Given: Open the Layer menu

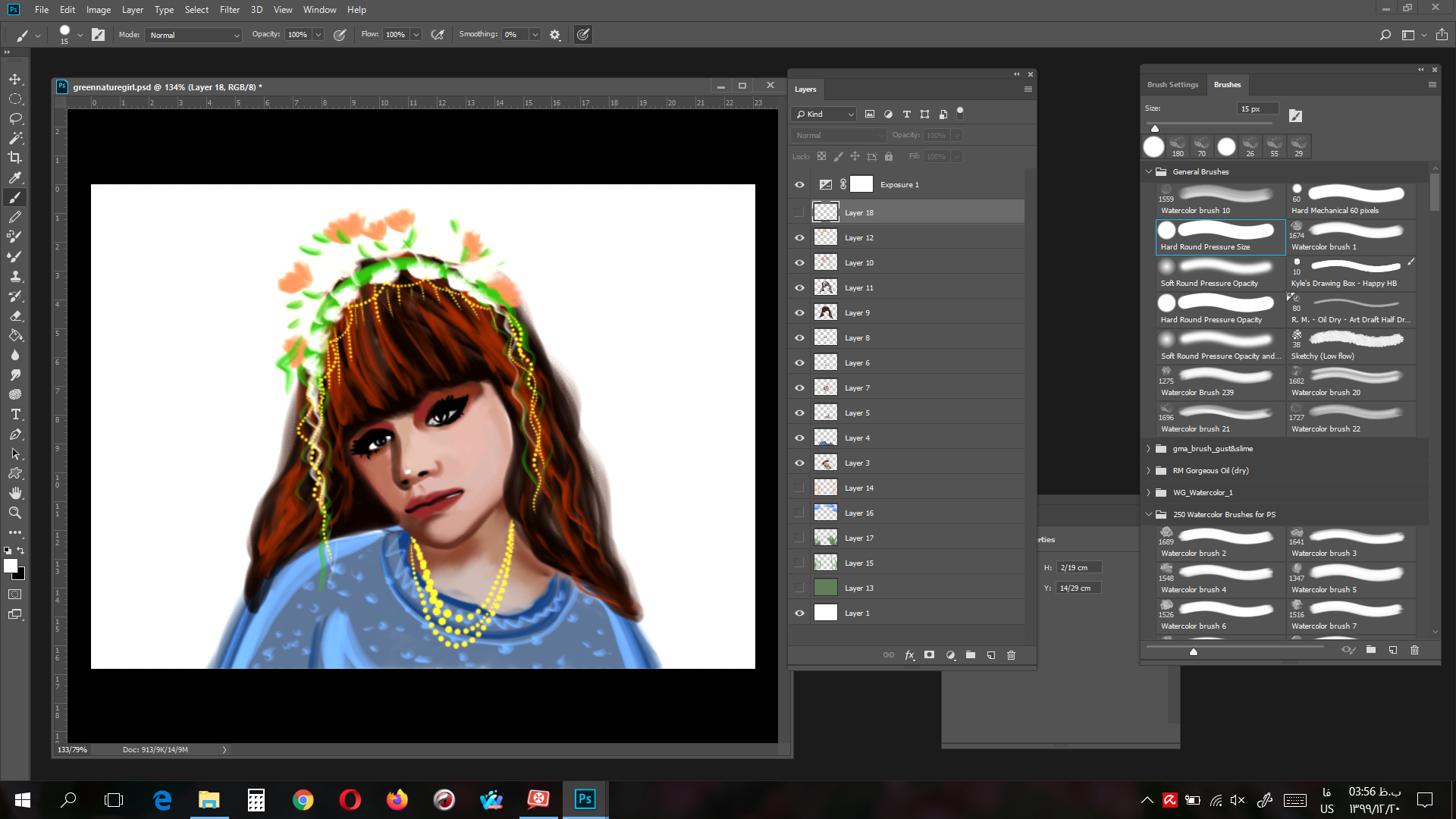Looking at the screenshot, I should pyautogui.click(x=133, y=10).
